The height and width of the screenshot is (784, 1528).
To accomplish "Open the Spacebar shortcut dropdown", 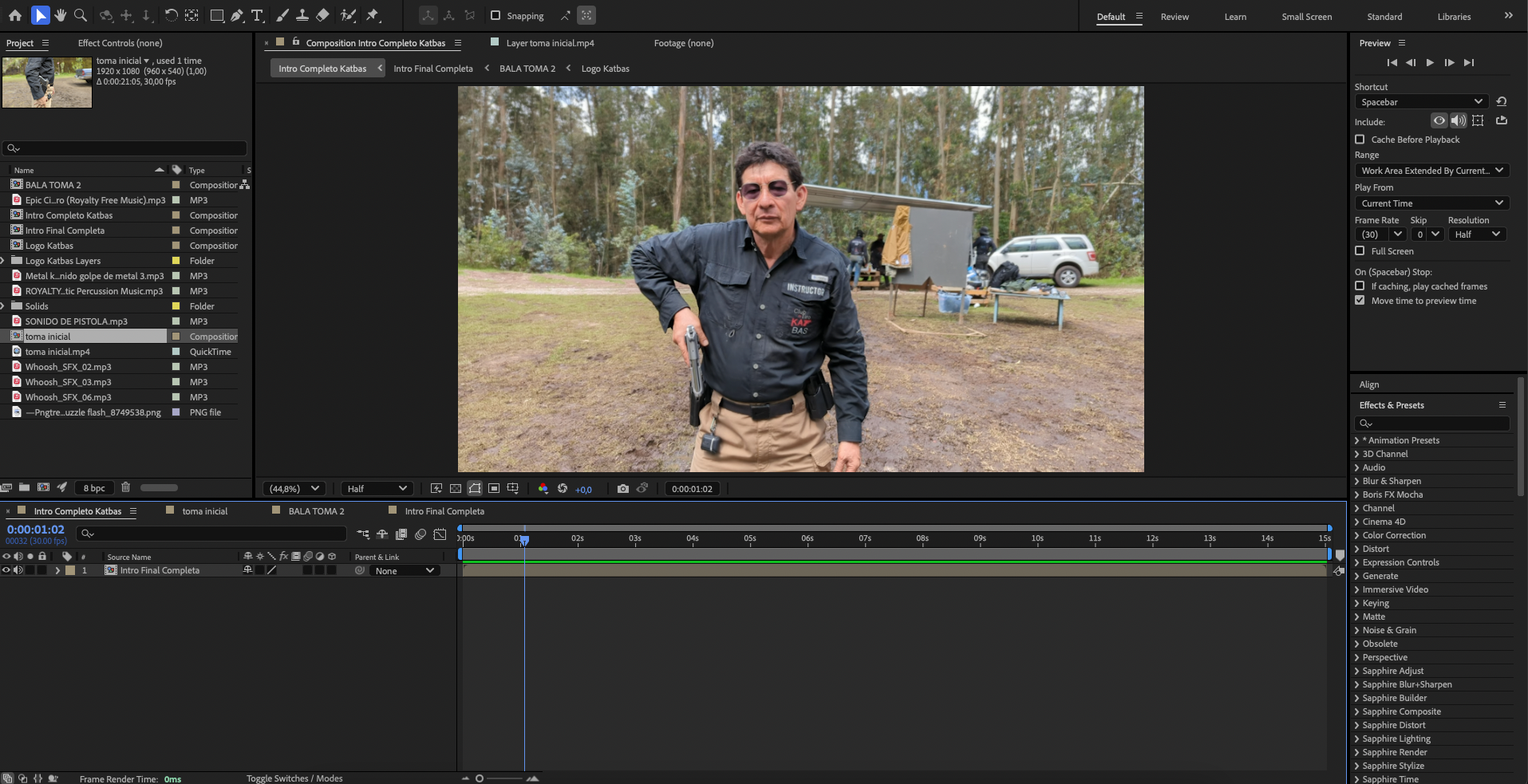I will (x=1421, y=102).
